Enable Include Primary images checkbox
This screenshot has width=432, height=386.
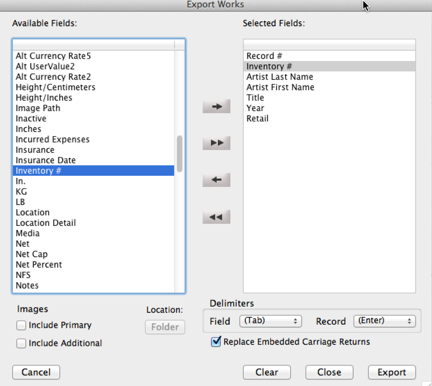click(21, 325)
